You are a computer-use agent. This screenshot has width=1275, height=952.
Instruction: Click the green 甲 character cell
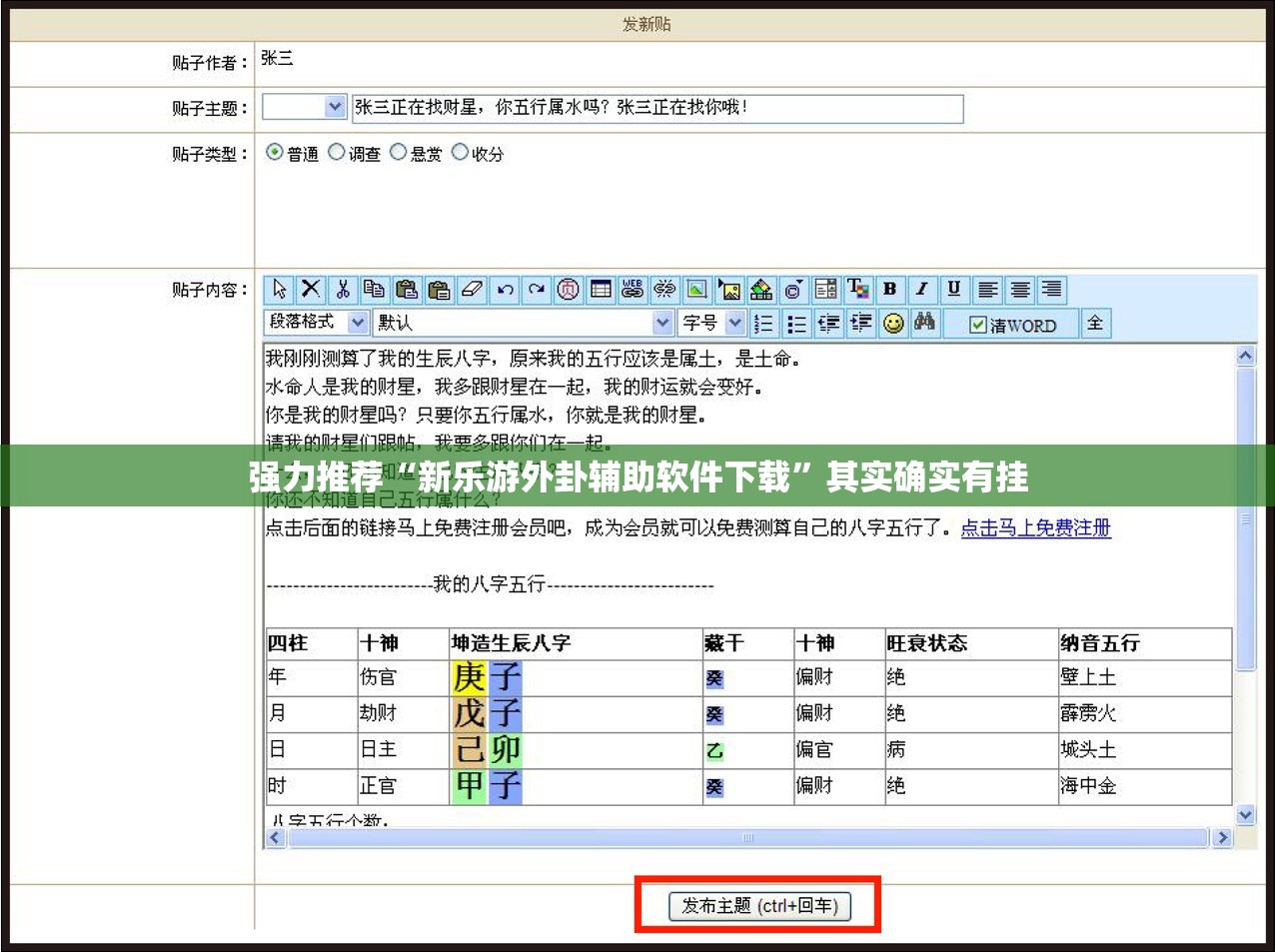click(x=469, y=786)
